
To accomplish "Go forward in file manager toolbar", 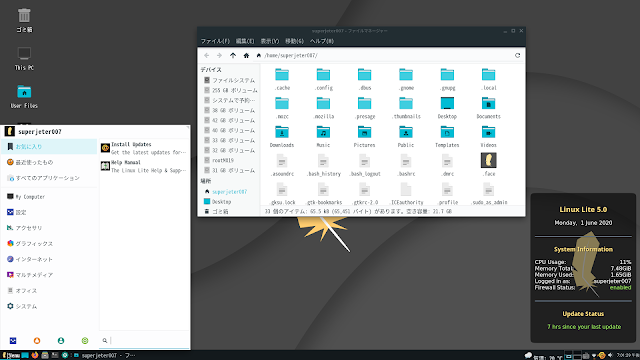I will (219, 56).
